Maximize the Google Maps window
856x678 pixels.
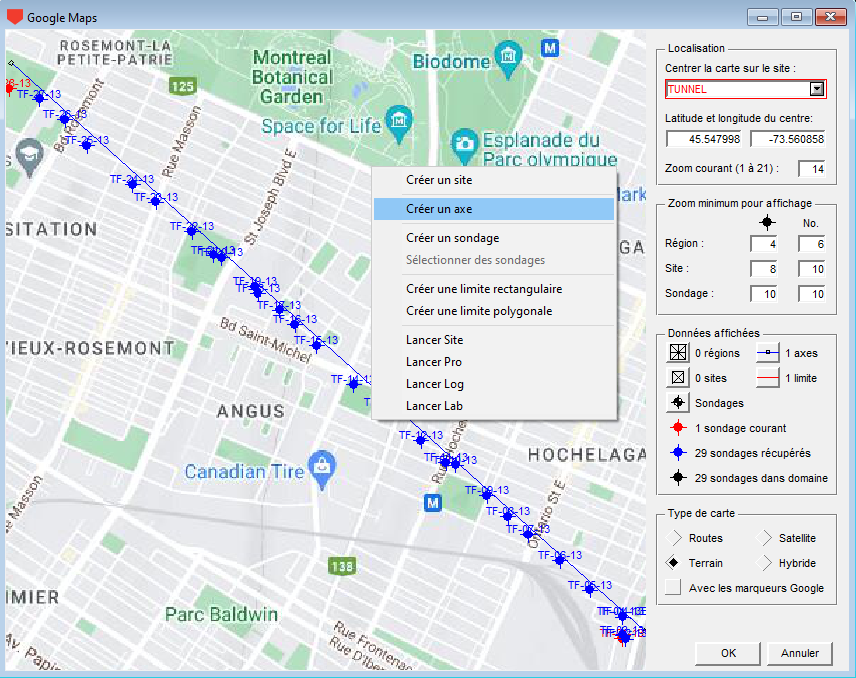point(796,17)
